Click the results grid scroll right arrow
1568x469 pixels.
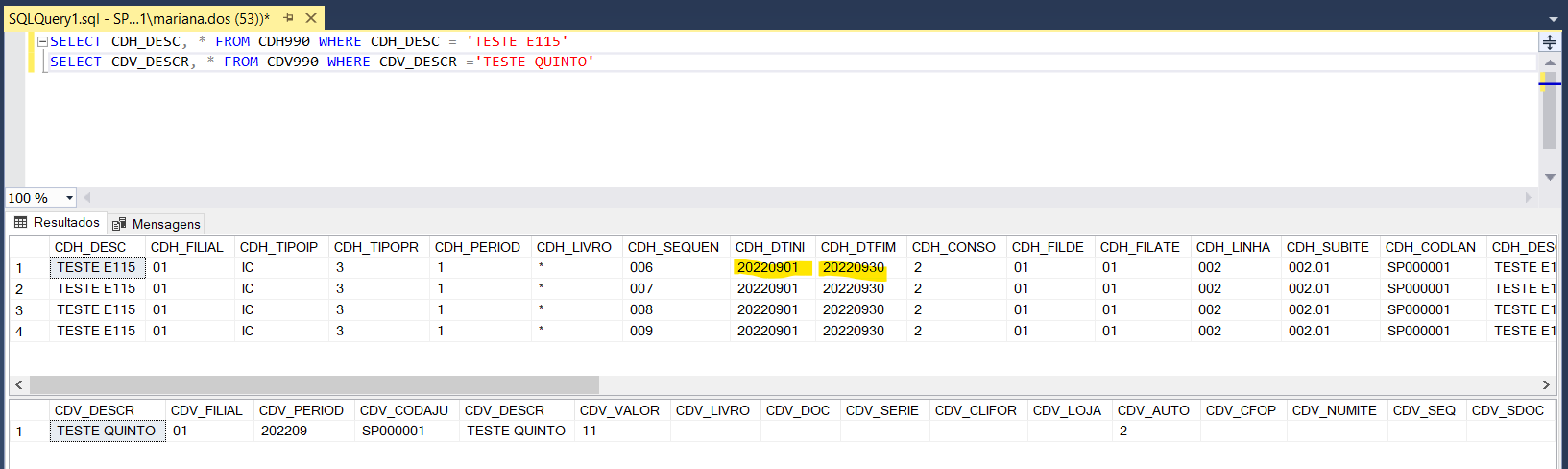[1545, 384]
